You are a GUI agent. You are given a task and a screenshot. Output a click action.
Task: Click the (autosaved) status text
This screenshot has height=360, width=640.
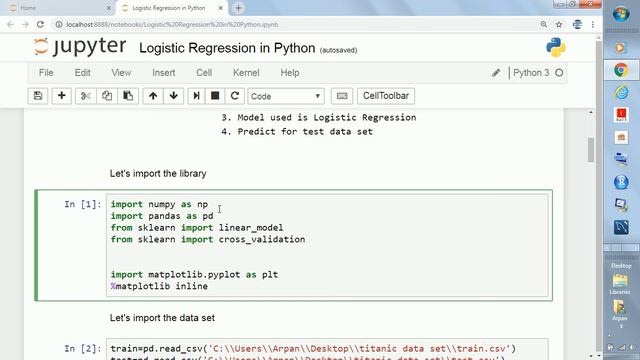[x=338, y=50]
